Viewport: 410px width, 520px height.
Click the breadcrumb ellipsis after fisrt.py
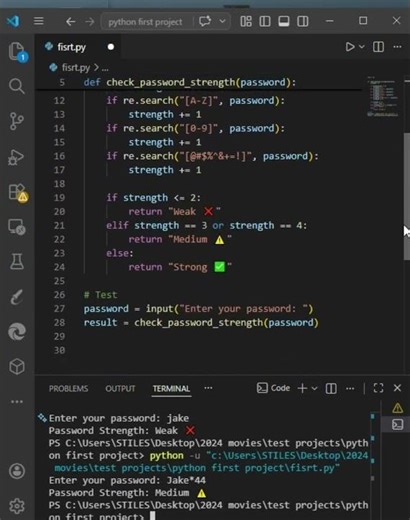point(105,68)
